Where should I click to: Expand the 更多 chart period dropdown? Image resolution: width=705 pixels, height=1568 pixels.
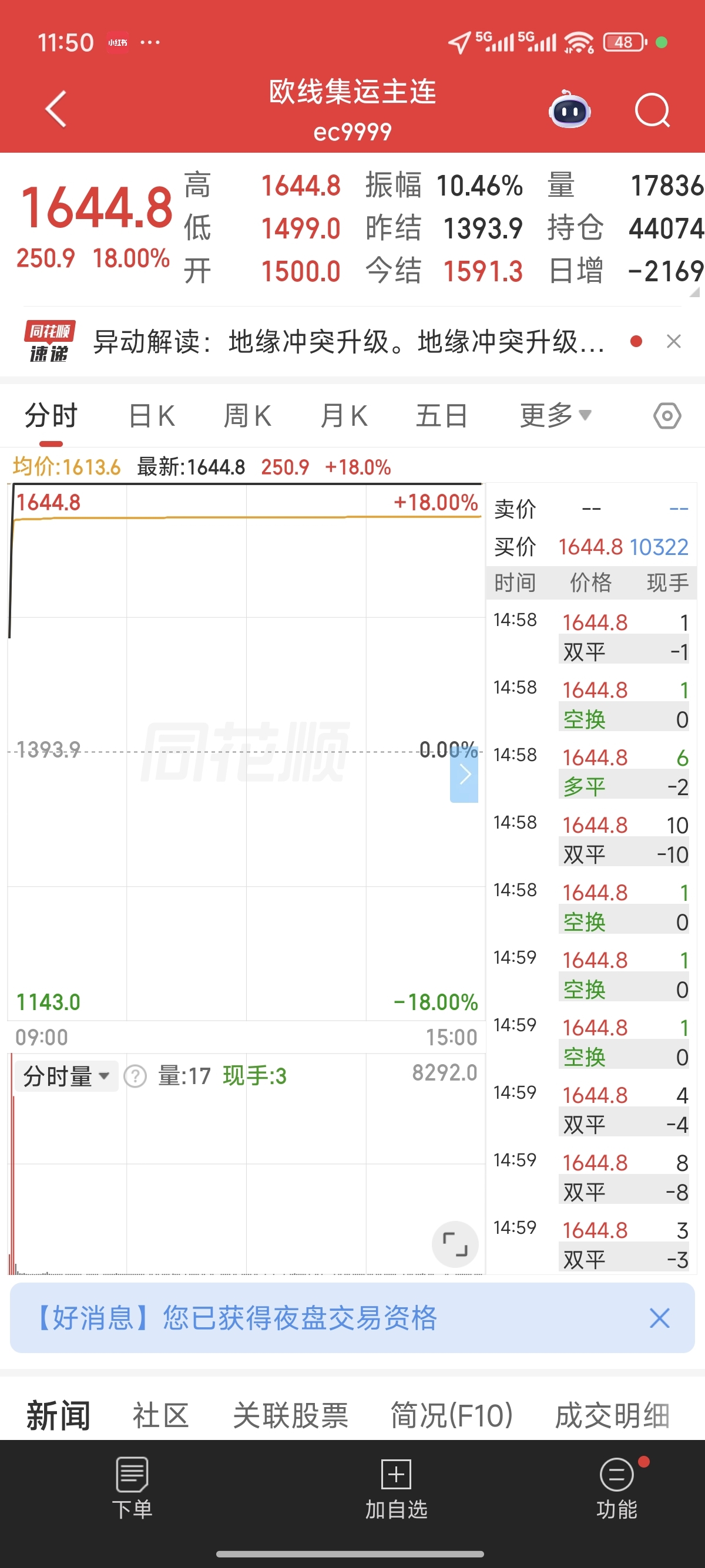[x=555, y=416]
